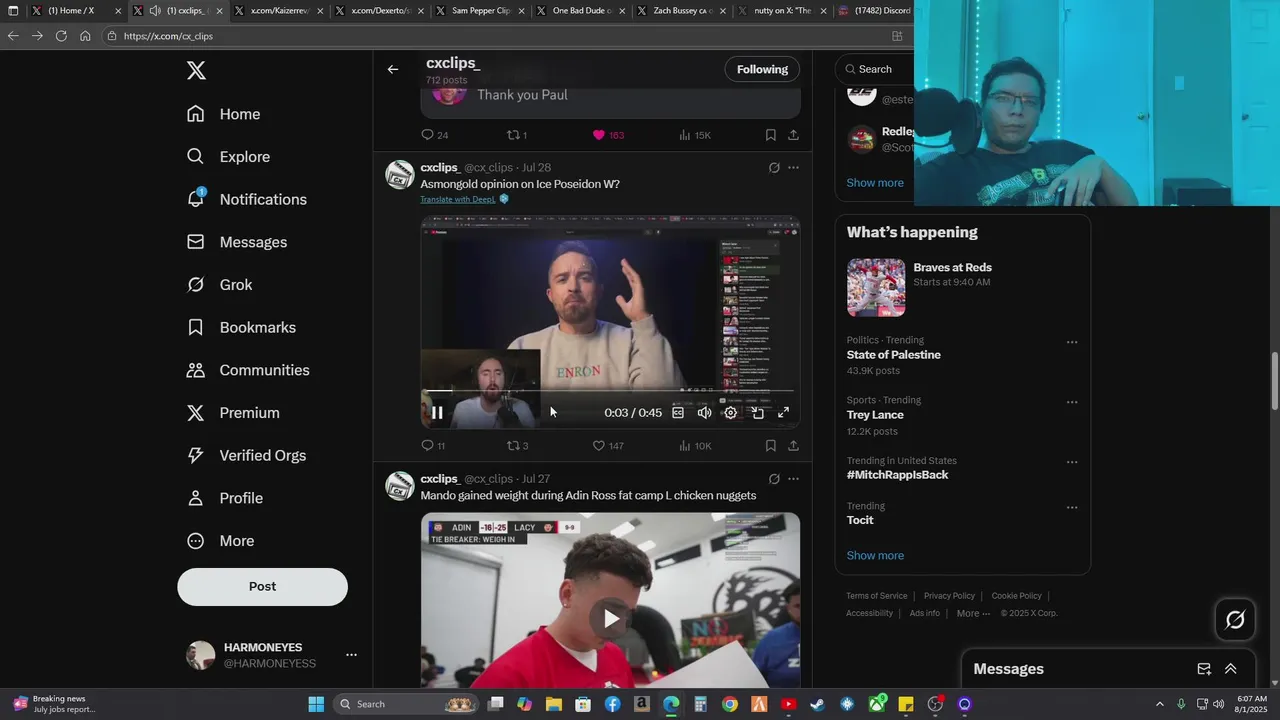1280x720 pixels.
Task: Open Steam from the taskbar
Action: point(817,704)
